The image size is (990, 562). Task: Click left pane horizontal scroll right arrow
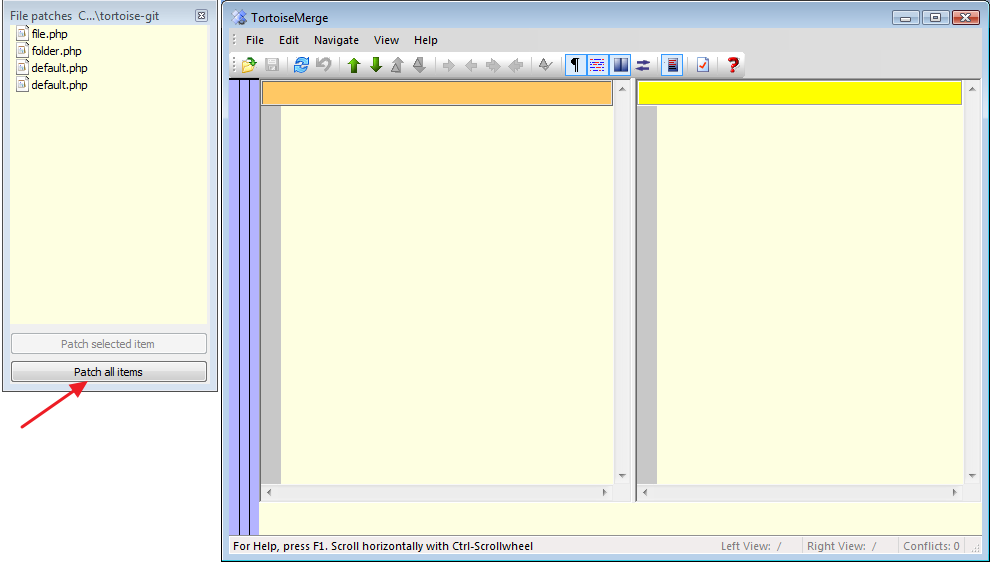[605, 493]
